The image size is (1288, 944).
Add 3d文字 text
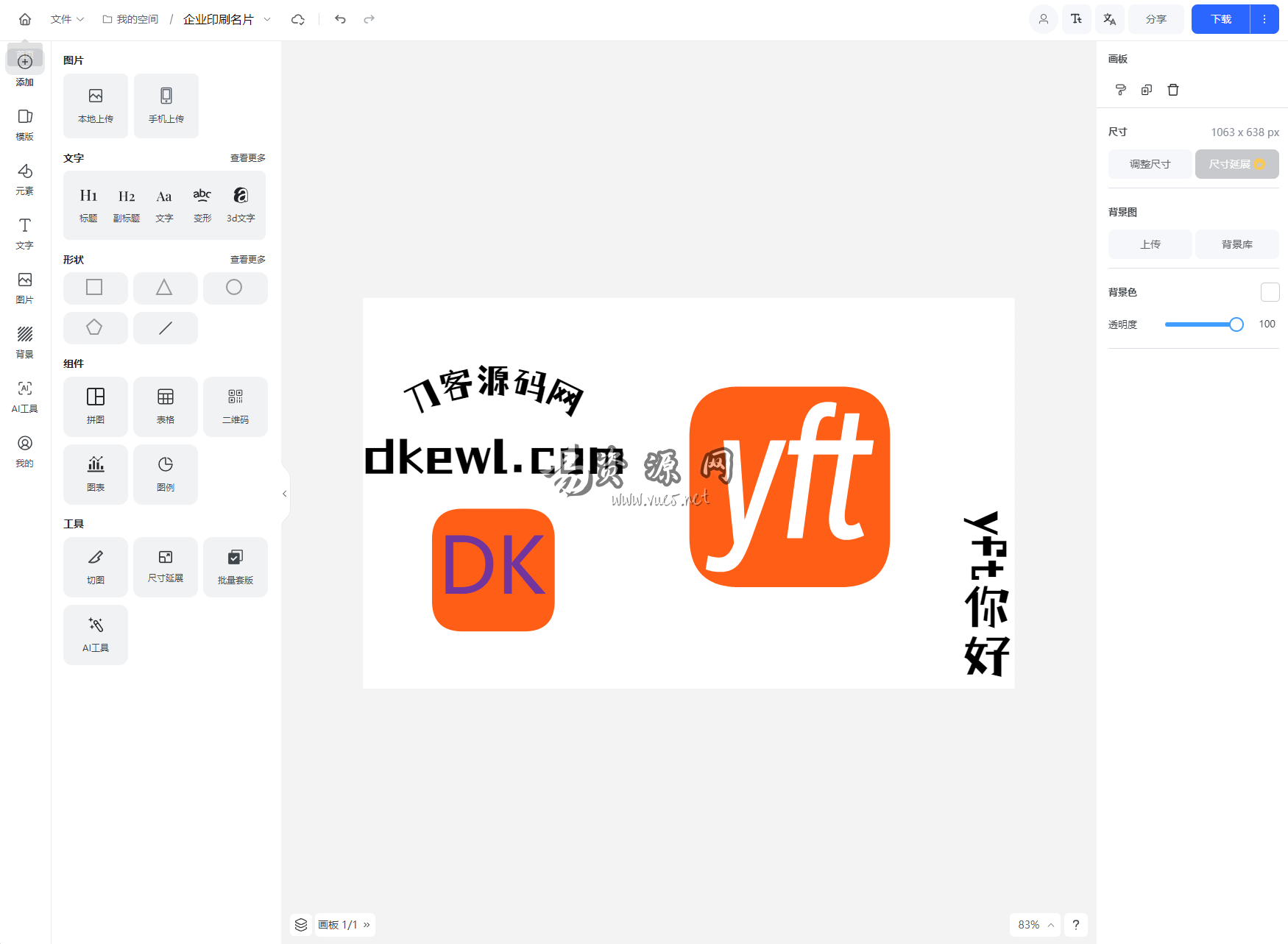(x=241, y=205)
